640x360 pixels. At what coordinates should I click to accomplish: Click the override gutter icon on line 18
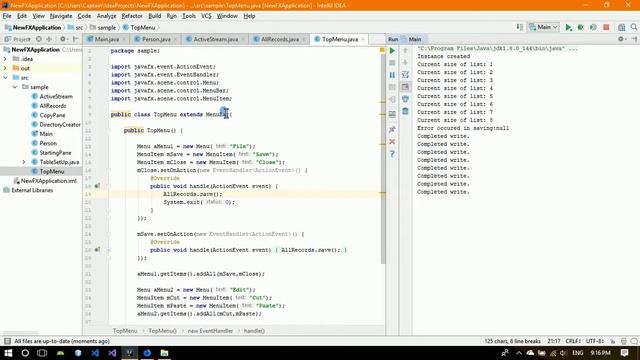(x=97, y=186)
